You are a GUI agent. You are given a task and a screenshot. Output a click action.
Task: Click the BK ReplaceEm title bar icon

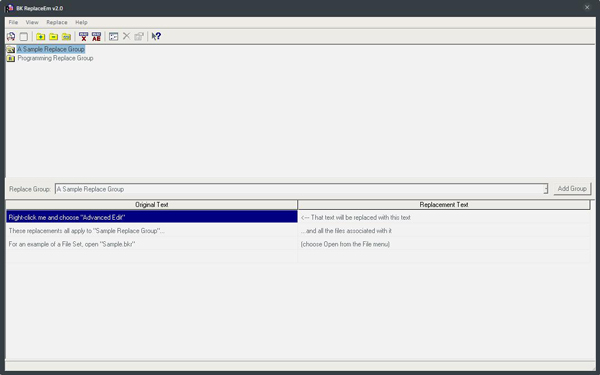(9, 8)
